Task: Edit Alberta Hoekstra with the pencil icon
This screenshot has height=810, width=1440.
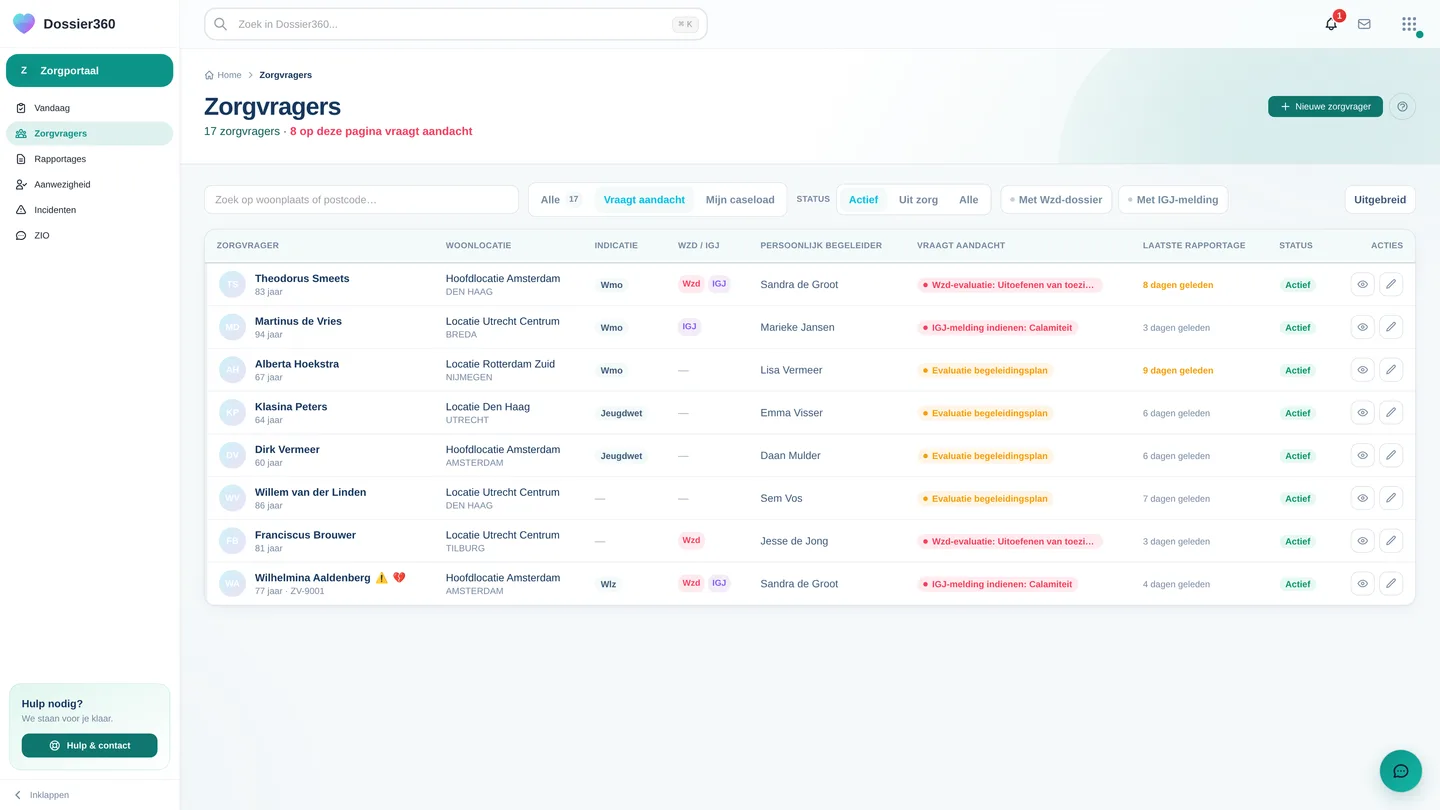Action: point(1390,370)
